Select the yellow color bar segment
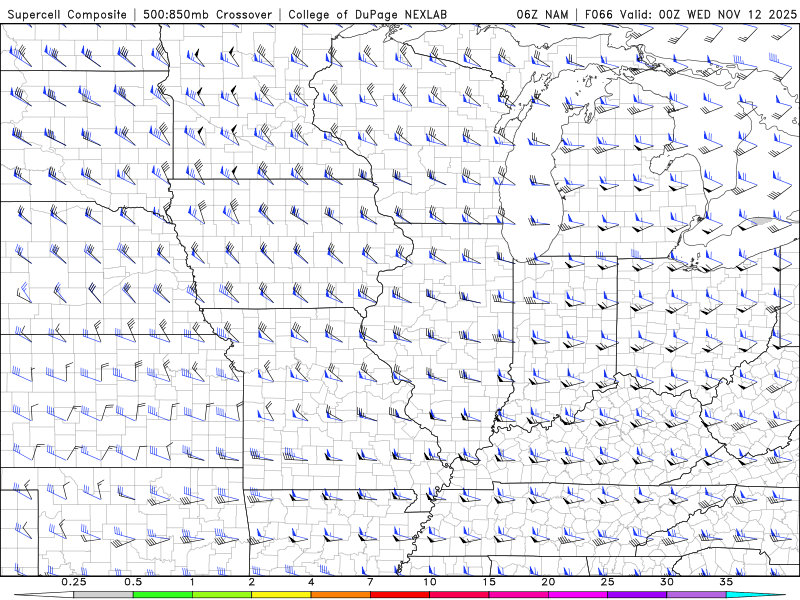 point(281,595)
